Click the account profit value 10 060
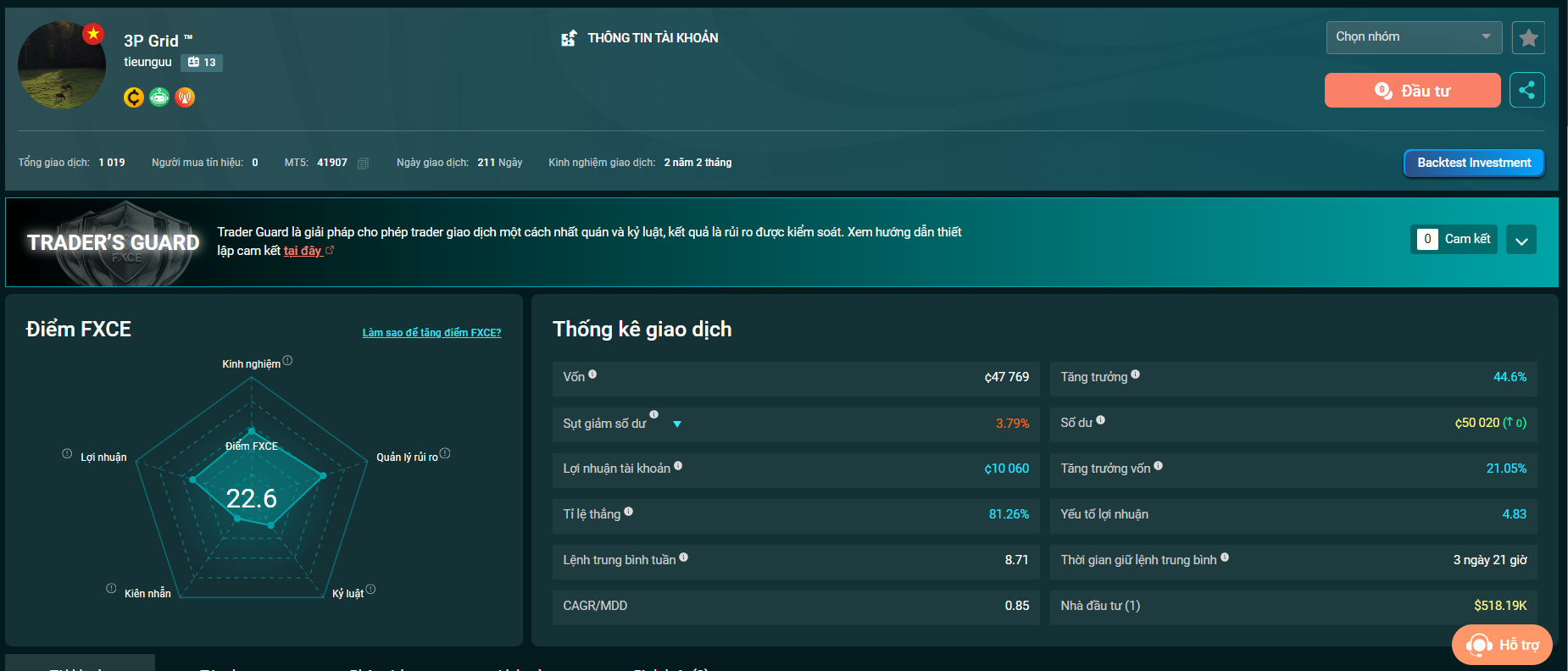 (x=1007, y=469)
